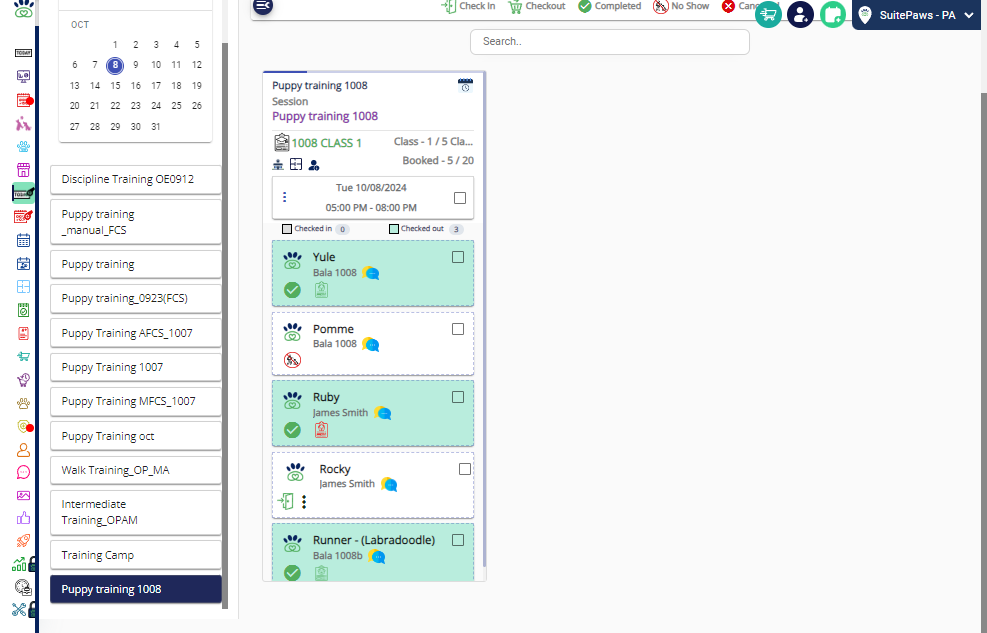This screenshot has width=987, height=633.
Task: Select the checkbox on Runner - (Labradoodle) card
Action: point(458,540)
